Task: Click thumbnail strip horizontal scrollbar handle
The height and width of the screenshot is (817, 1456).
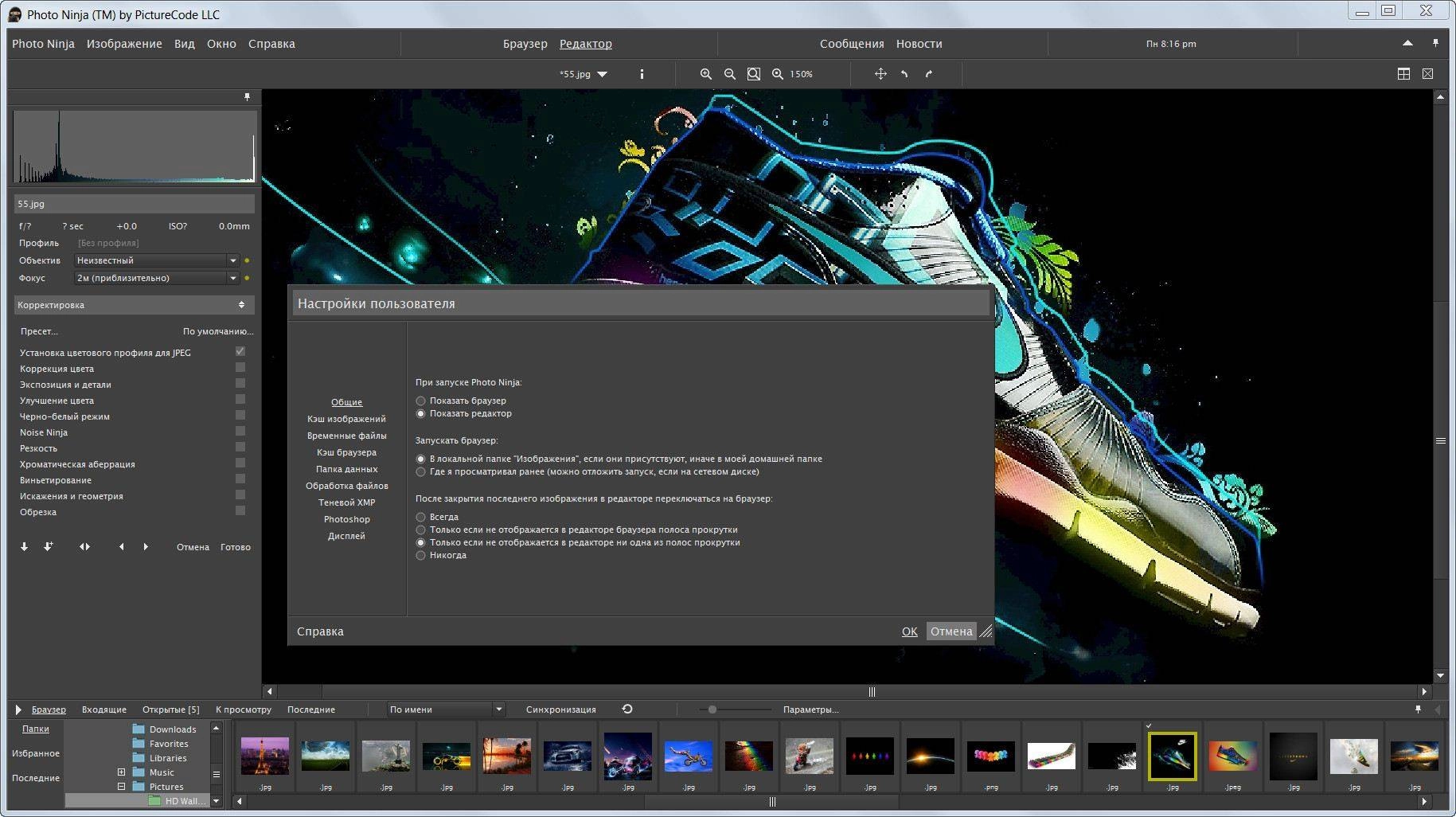Action: 771,802
